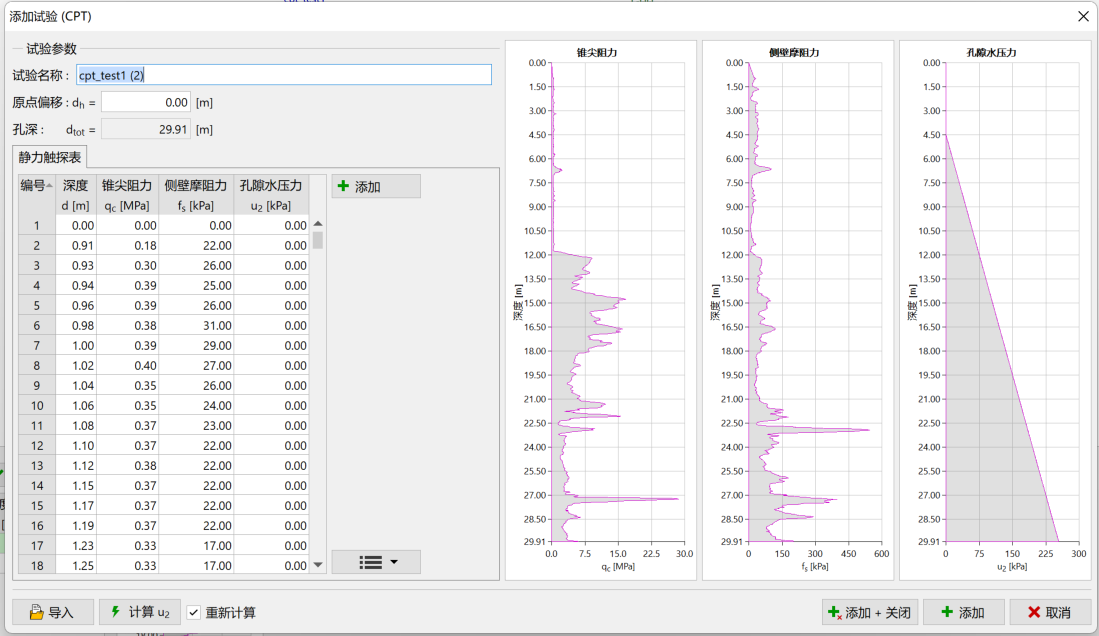This screenshot has height=636, width=1099.
Task: Click the 取消 cancel button
Action: [x=1049, y=612]
